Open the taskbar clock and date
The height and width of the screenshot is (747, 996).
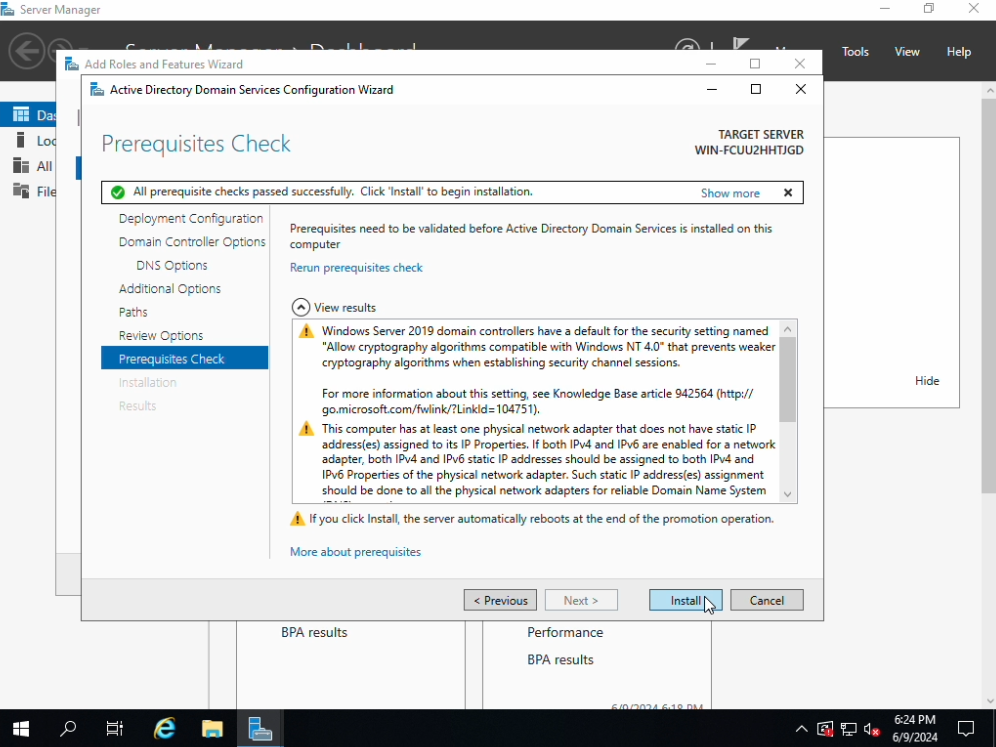click(x=915, y=729)
